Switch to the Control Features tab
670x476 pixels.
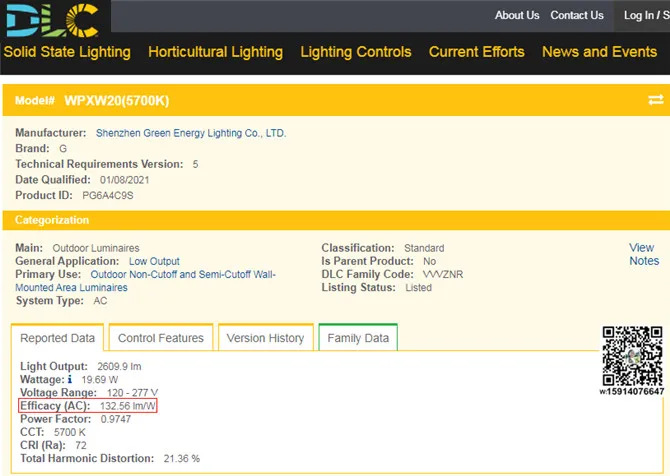point(160,338)
